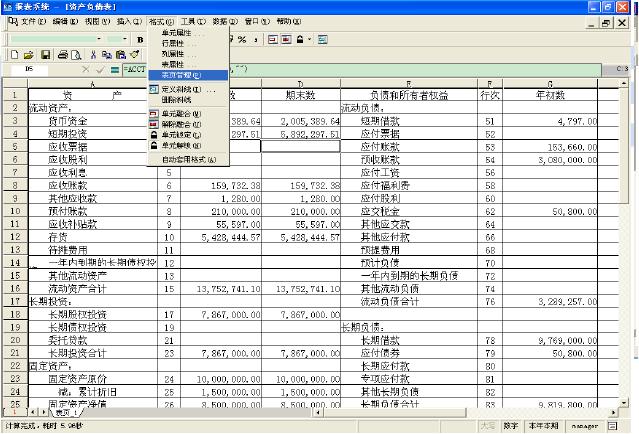Viewport: 639px width, 434px height.
Task: Open Print Preview from the toolbar
Action: (x=76, y=55)
